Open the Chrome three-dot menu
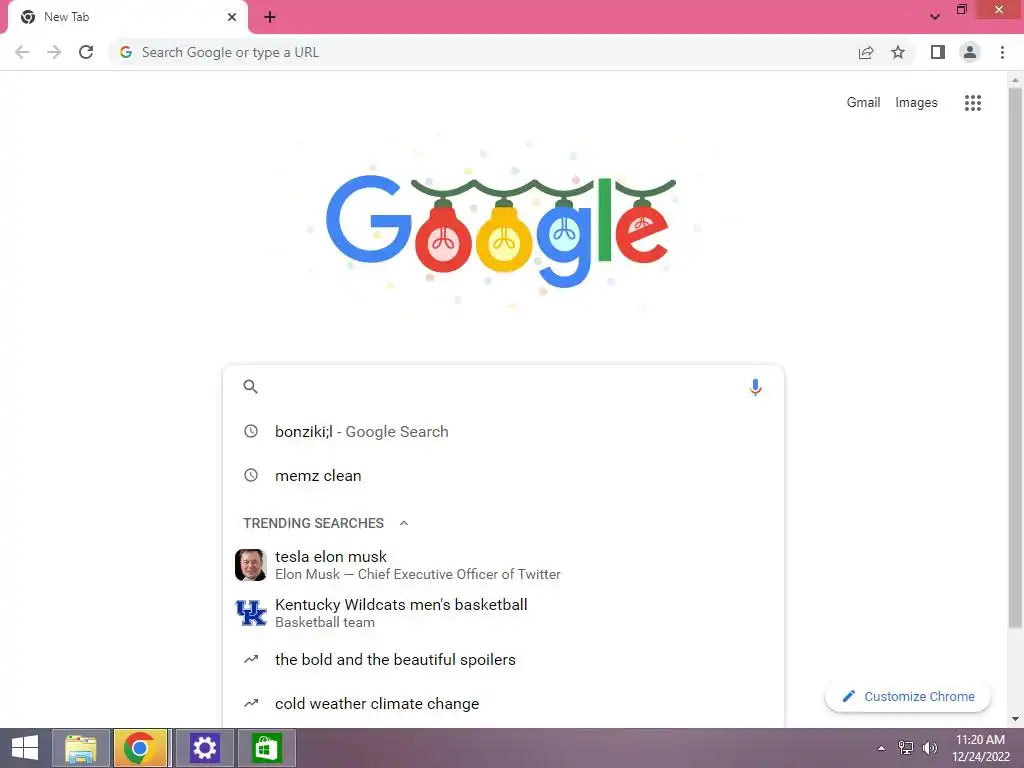1024x768 pixels. [x=1002, y=52]
